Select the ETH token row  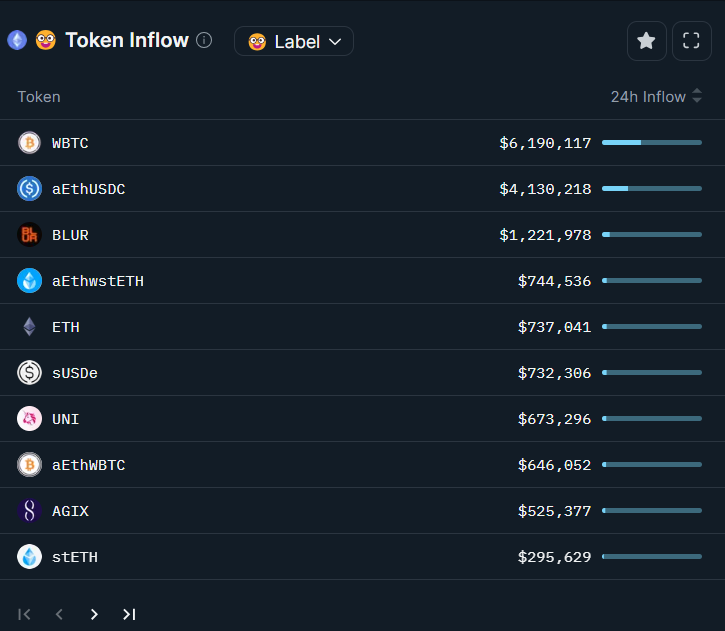pyautogui.click(x=300, y=327)
